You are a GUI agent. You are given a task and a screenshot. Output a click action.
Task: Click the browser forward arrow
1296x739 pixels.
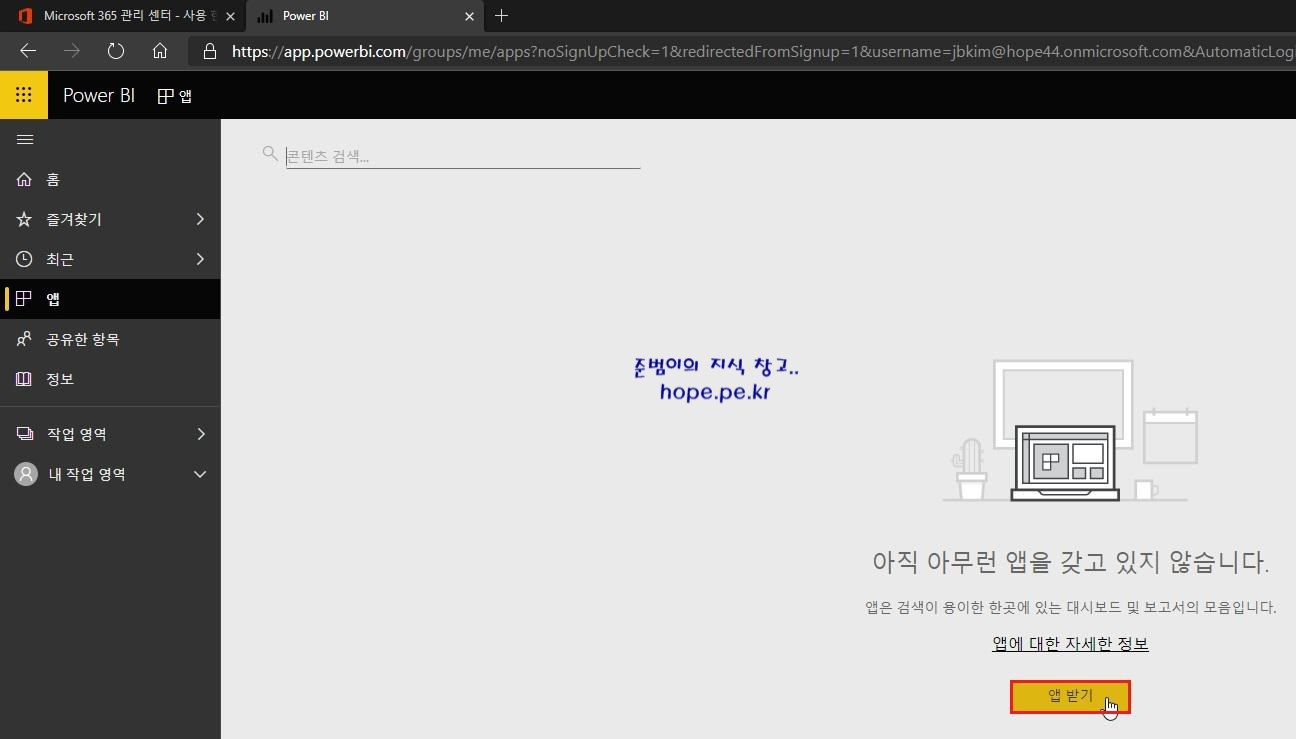coord(72,51)
